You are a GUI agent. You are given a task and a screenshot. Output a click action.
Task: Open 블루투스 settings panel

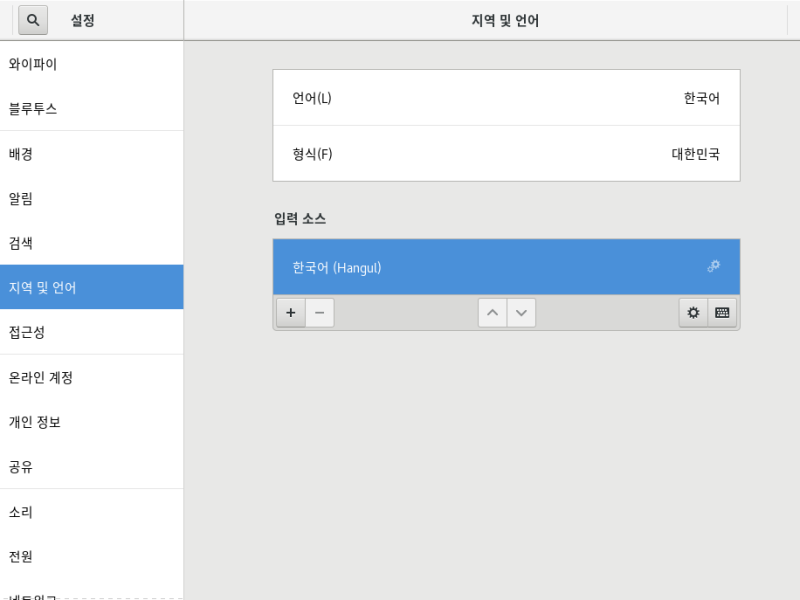pos(92,108)
